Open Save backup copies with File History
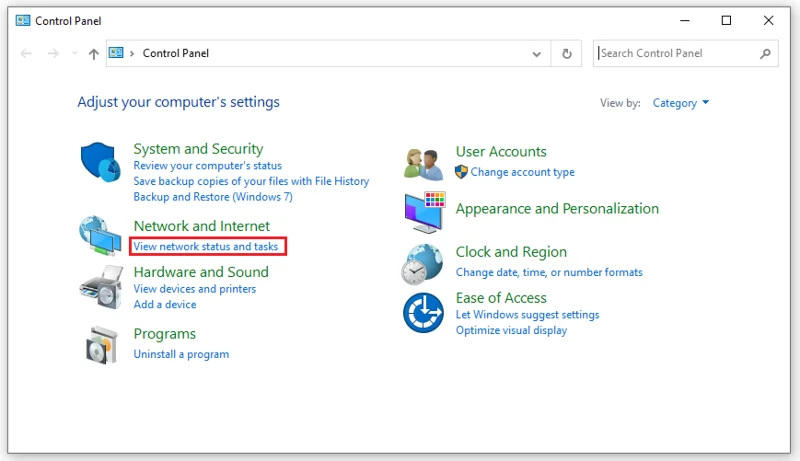Image resolution: width=800 pixels, height=461 pixels. 251,181
